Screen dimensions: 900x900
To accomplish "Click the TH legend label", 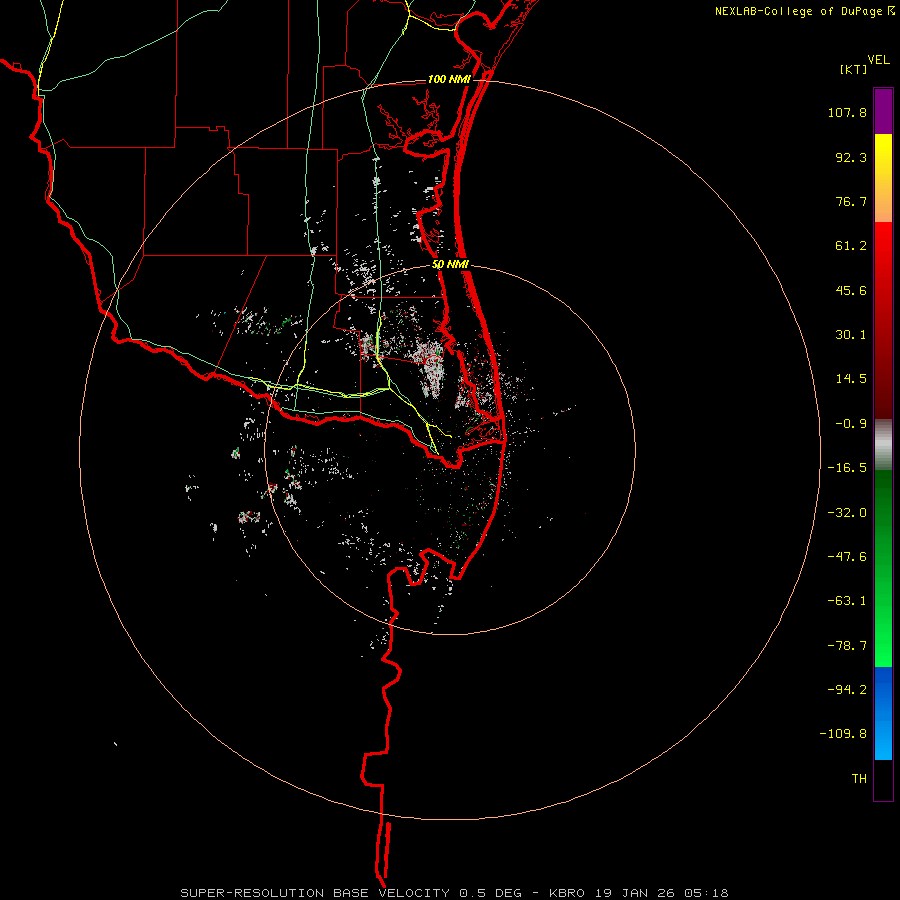I will (859, 779).
